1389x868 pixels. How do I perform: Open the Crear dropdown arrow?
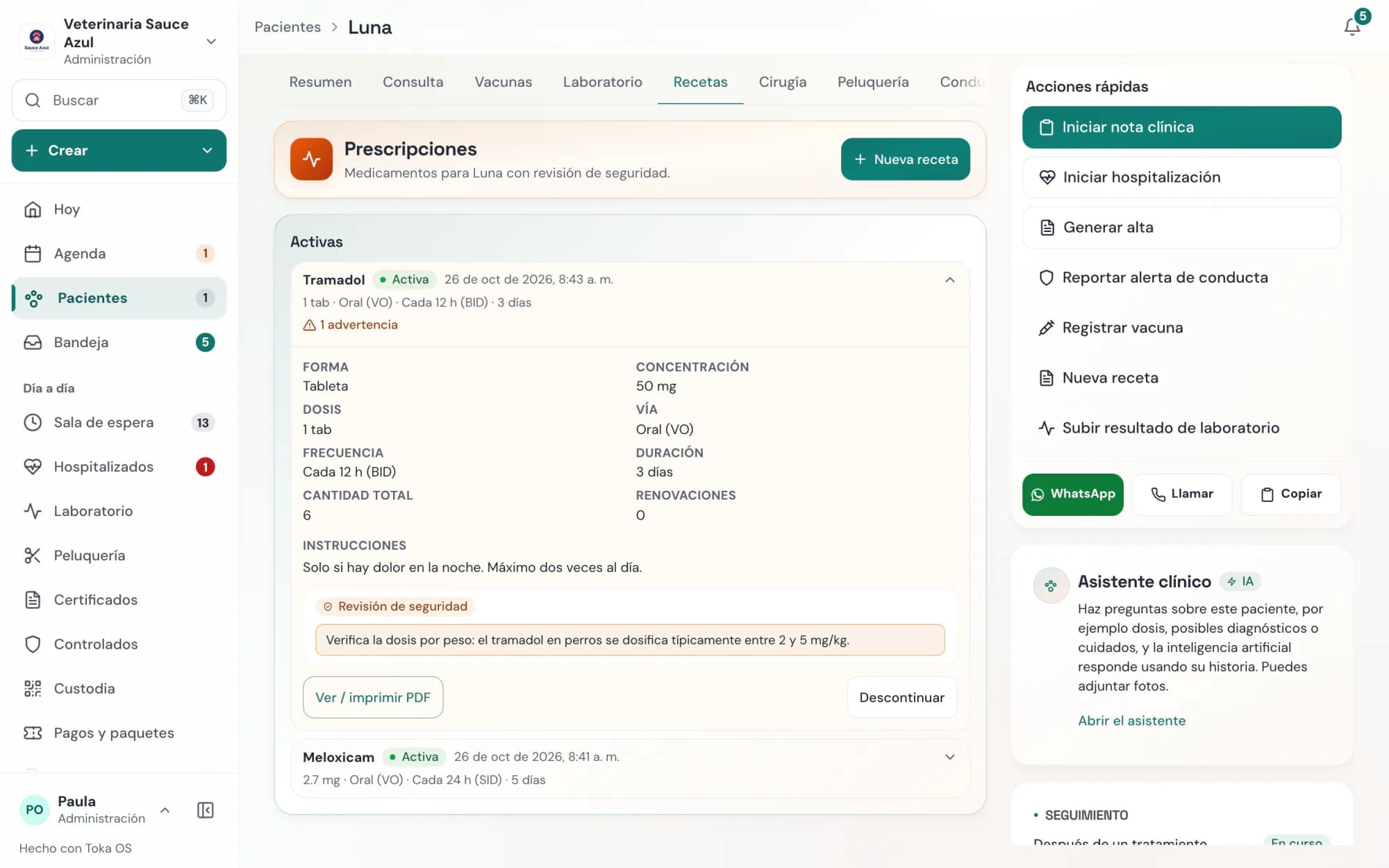click(x=207, y=150)
